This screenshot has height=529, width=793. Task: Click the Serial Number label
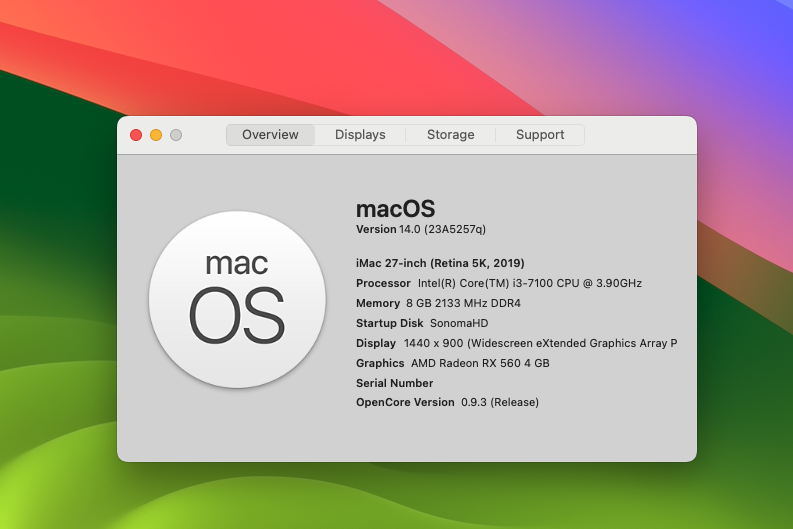click(x=394, y=383)
